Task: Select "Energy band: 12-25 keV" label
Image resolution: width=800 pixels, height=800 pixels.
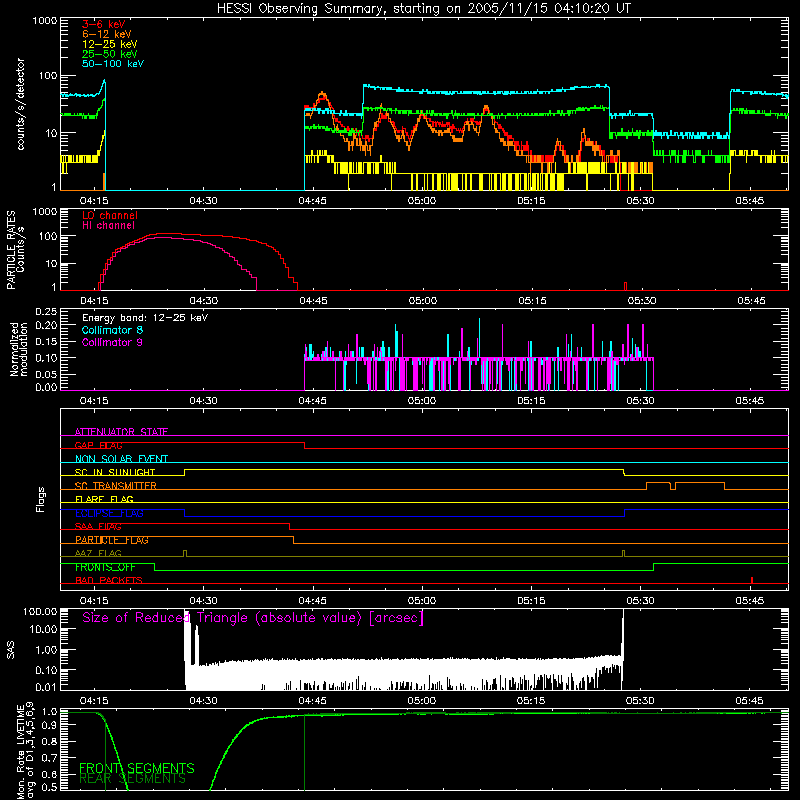Action: click(x=145, y=318)
